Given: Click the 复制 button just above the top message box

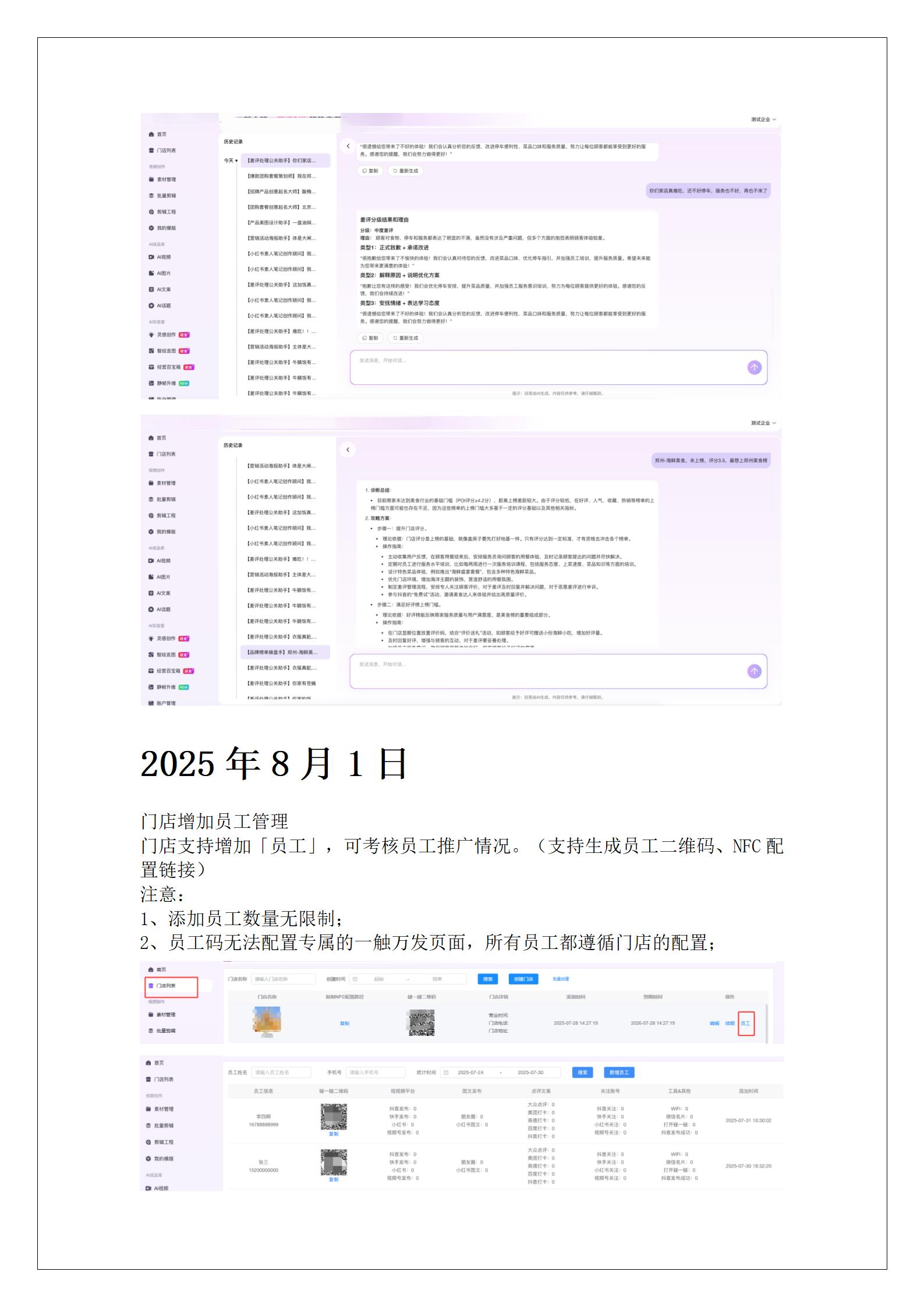Looking at the screenshot, I should click(x=370, y=338).
